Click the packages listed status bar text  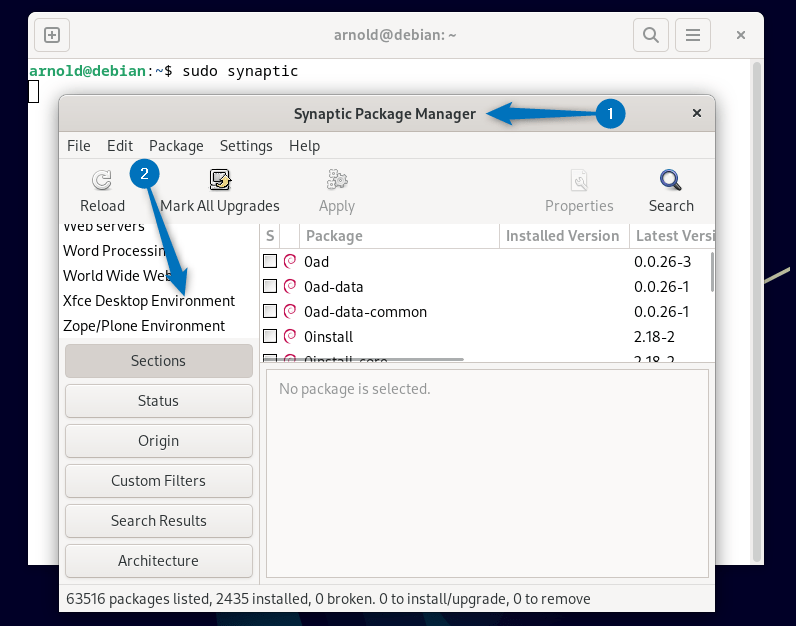(328, 599)
